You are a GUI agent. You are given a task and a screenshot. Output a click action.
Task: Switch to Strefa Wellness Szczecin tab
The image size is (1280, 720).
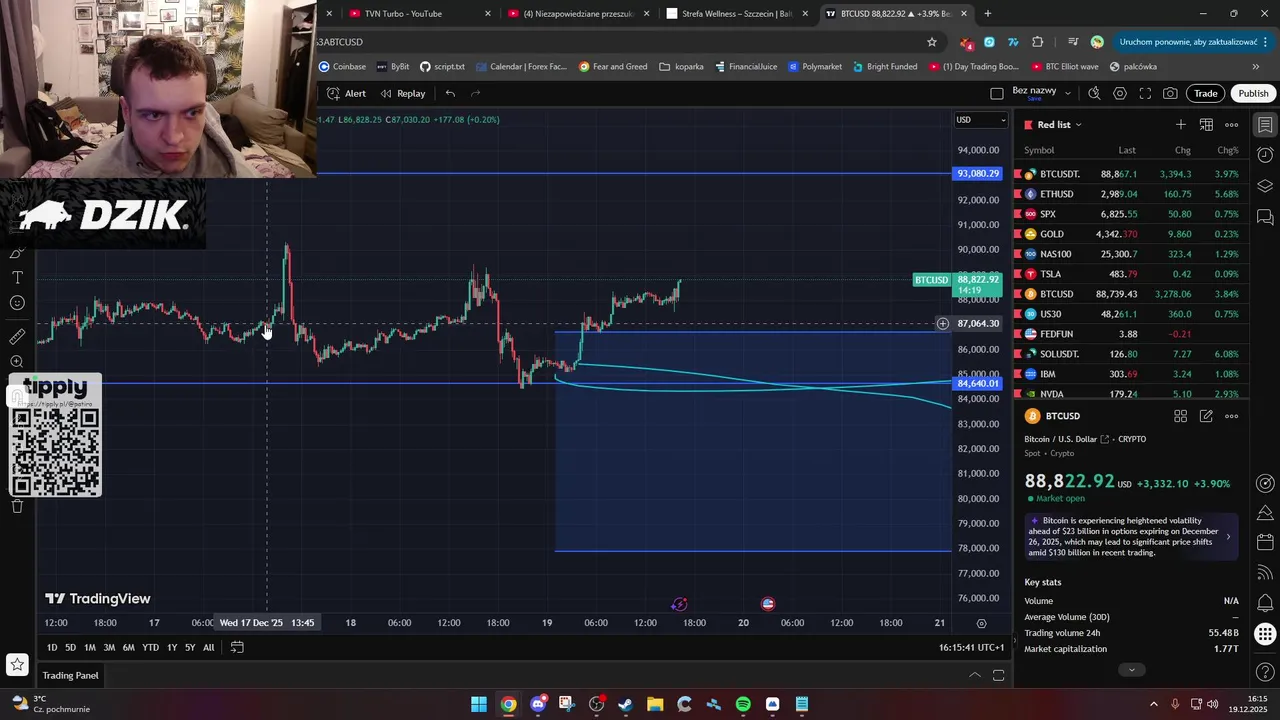735,14
